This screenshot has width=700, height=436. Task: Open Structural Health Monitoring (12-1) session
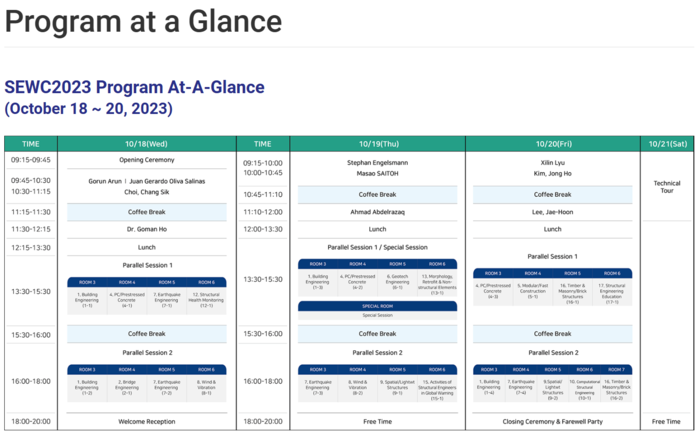click(x=206, y=299)
